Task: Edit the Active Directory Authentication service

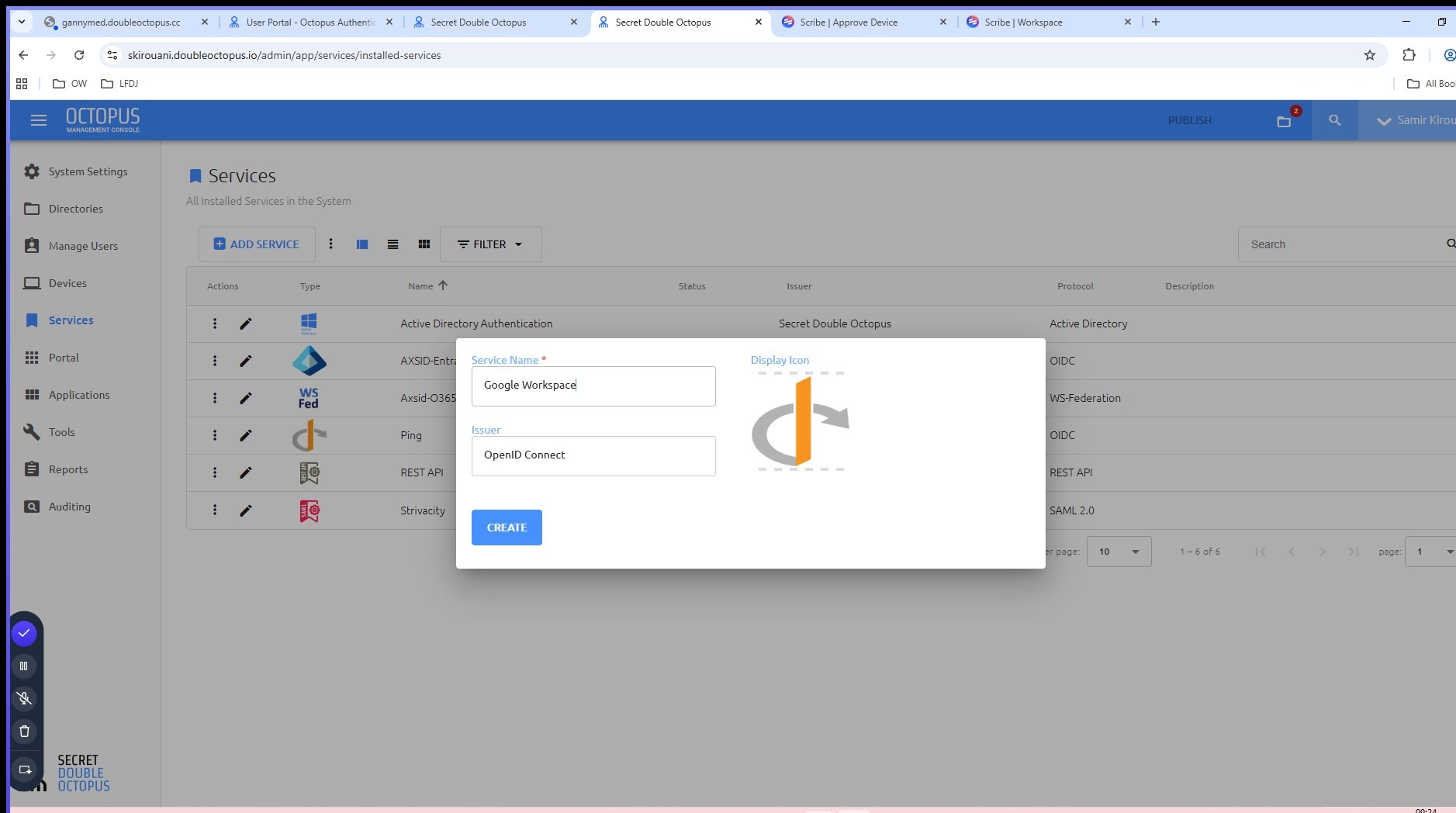Action: click(246, 323)
